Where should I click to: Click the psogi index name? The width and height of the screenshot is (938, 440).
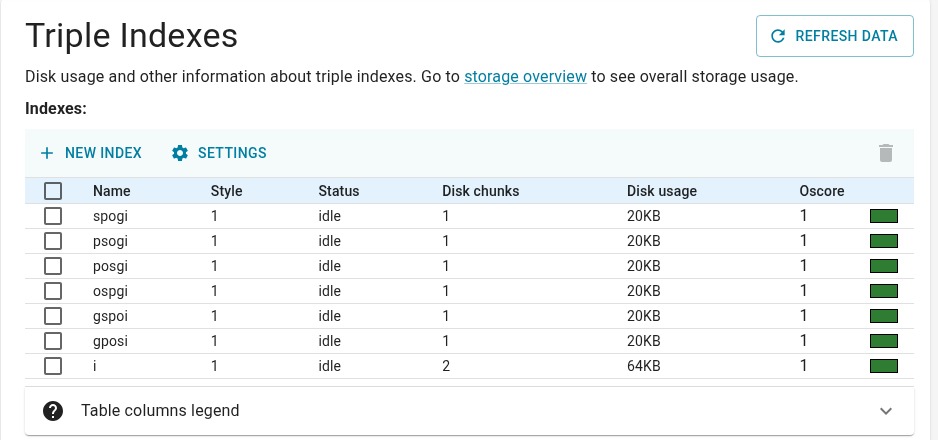coord(111,242)
